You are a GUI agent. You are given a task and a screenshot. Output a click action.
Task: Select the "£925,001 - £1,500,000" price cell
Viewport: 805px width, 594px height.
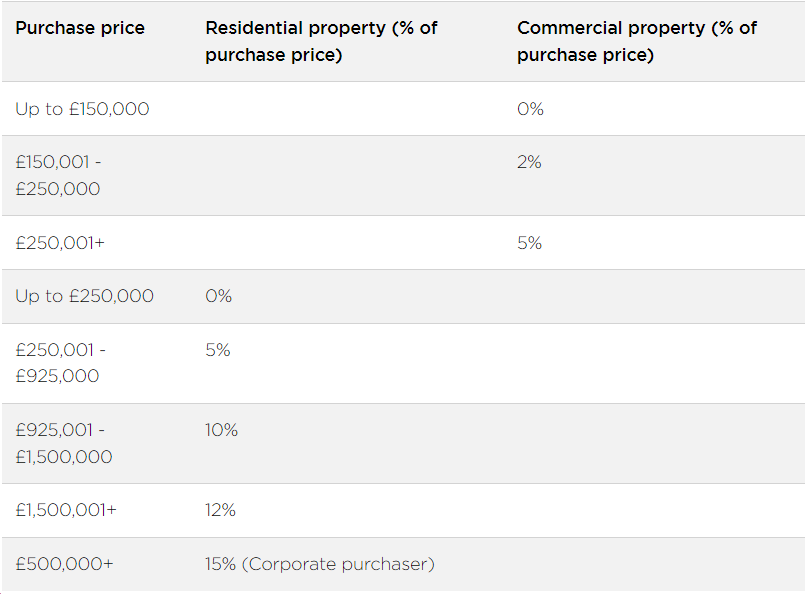[x=63, y=443]
